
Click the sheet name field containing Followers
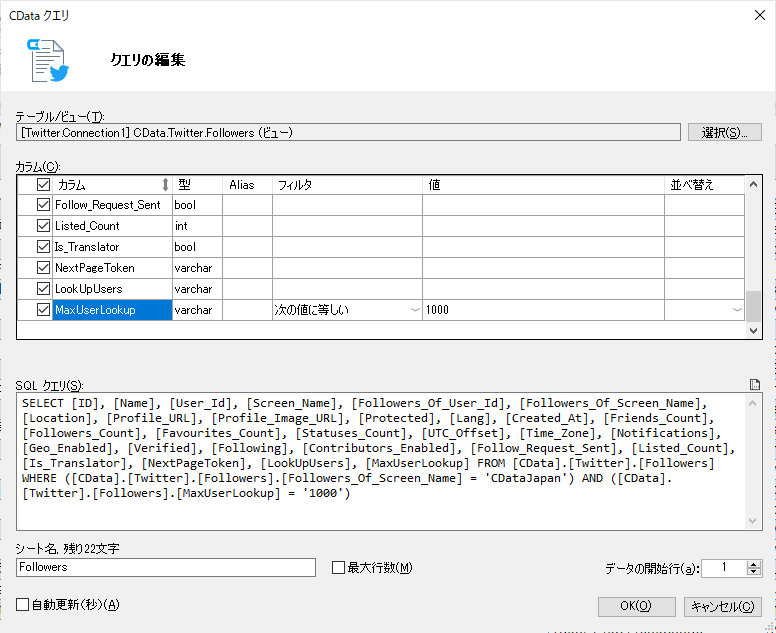pyautogui.click(x=166, y=567)
